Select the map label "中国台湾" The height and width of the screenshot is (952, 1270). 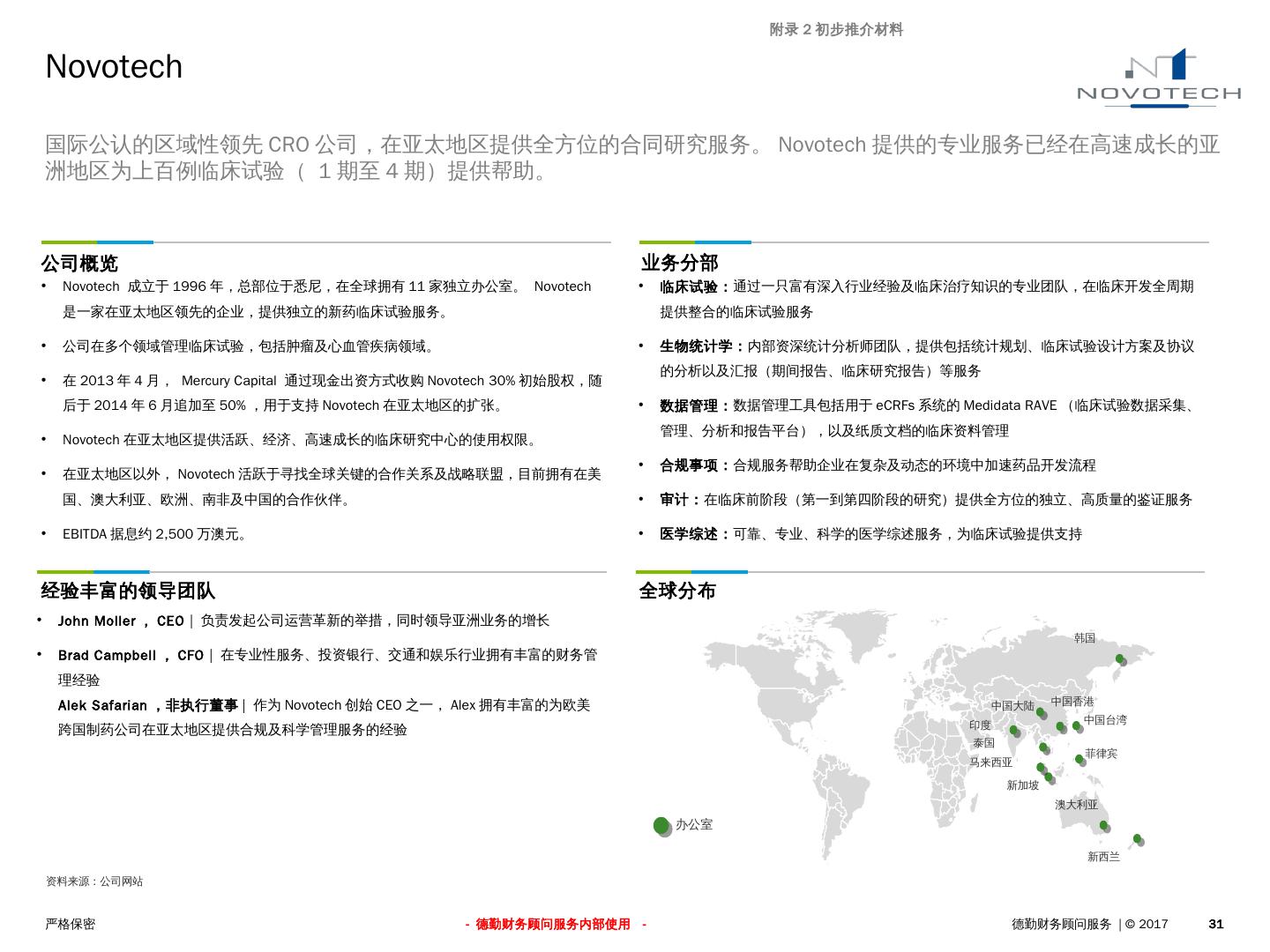pos(1105,720)
